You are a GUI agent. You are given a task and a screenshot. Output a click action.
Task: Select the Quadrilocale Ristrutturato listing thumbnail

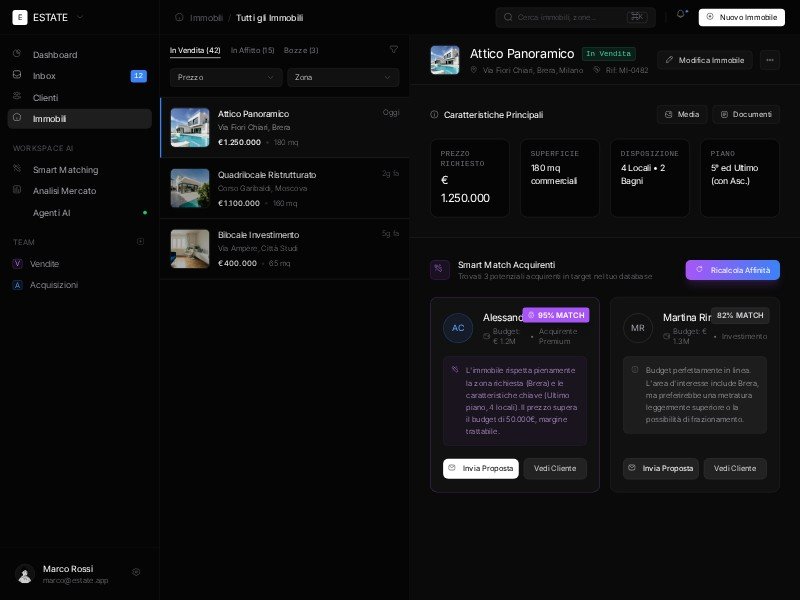[190, 188]
